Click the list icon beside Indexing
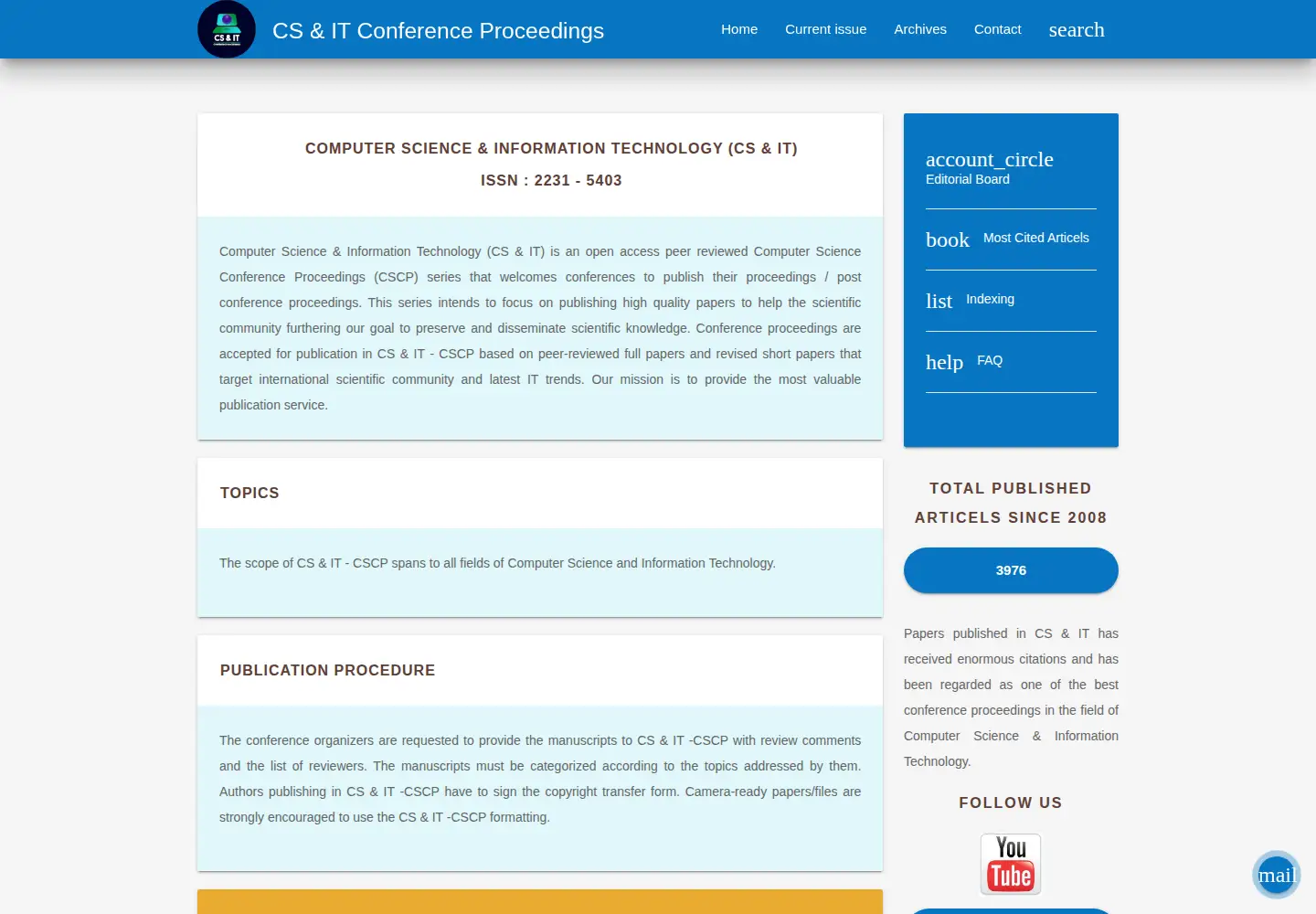 939,301
